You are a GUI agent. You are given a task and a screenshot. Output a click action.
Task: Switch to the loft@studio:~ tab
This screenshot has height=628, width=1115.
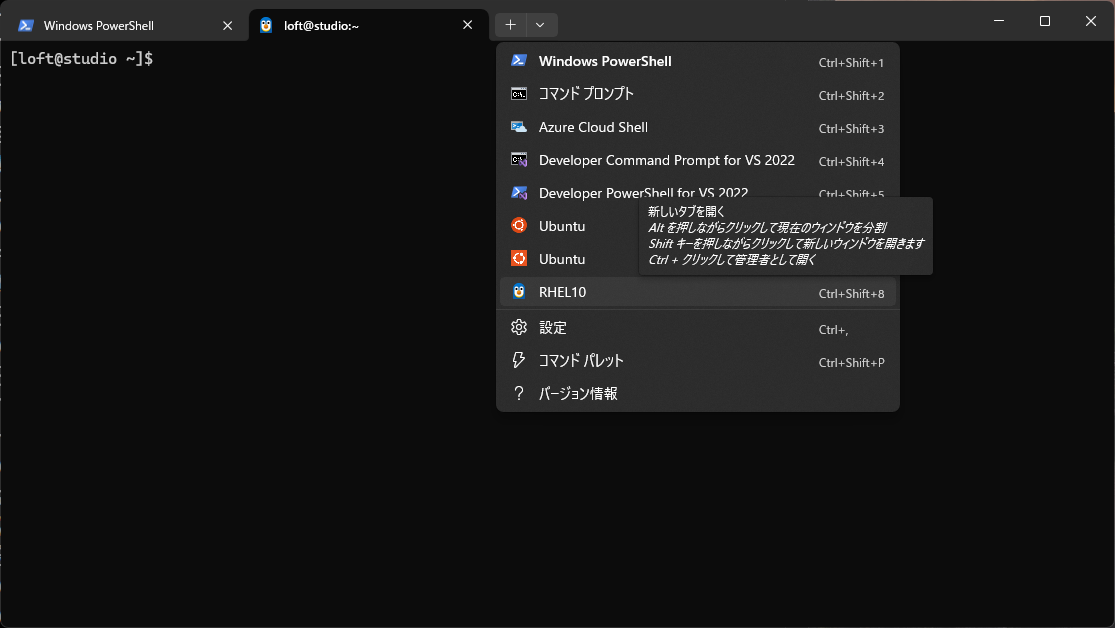(x=368, y=26)
